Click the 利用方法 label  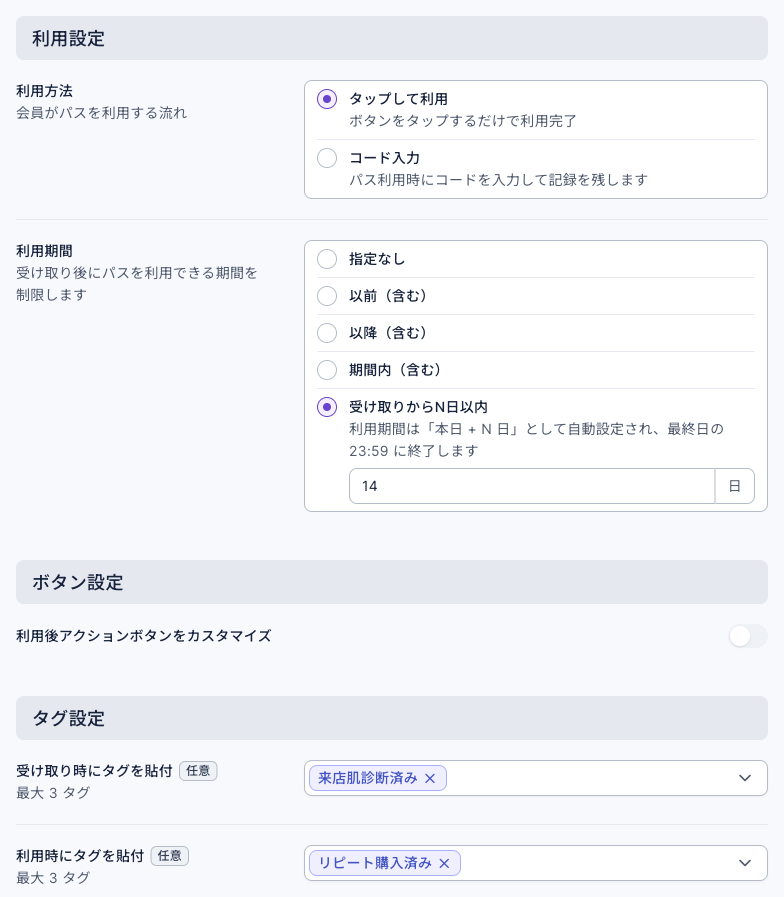[x=44, y=91]
